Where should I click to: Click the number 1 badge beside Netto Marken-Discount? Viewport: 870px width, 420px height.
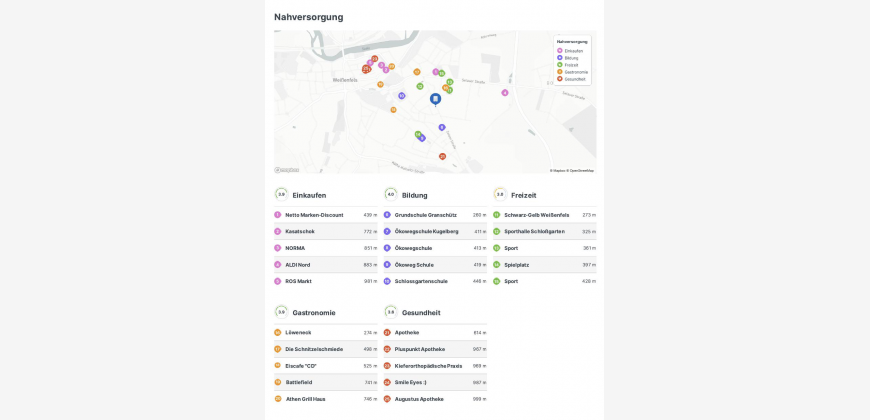coord(278,215)
